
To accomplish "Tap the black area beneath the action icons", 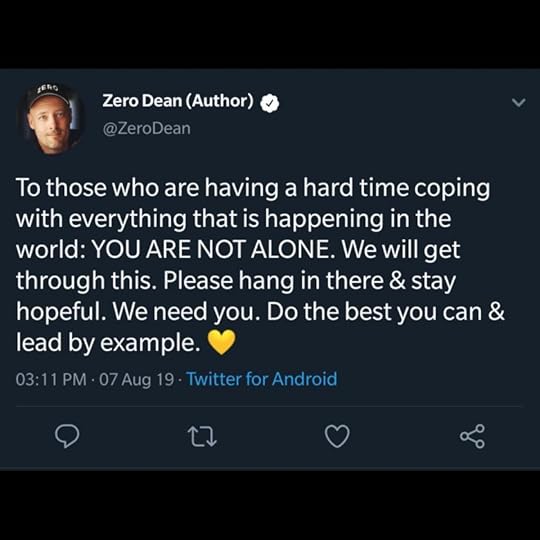I will [x=270, y=505].
